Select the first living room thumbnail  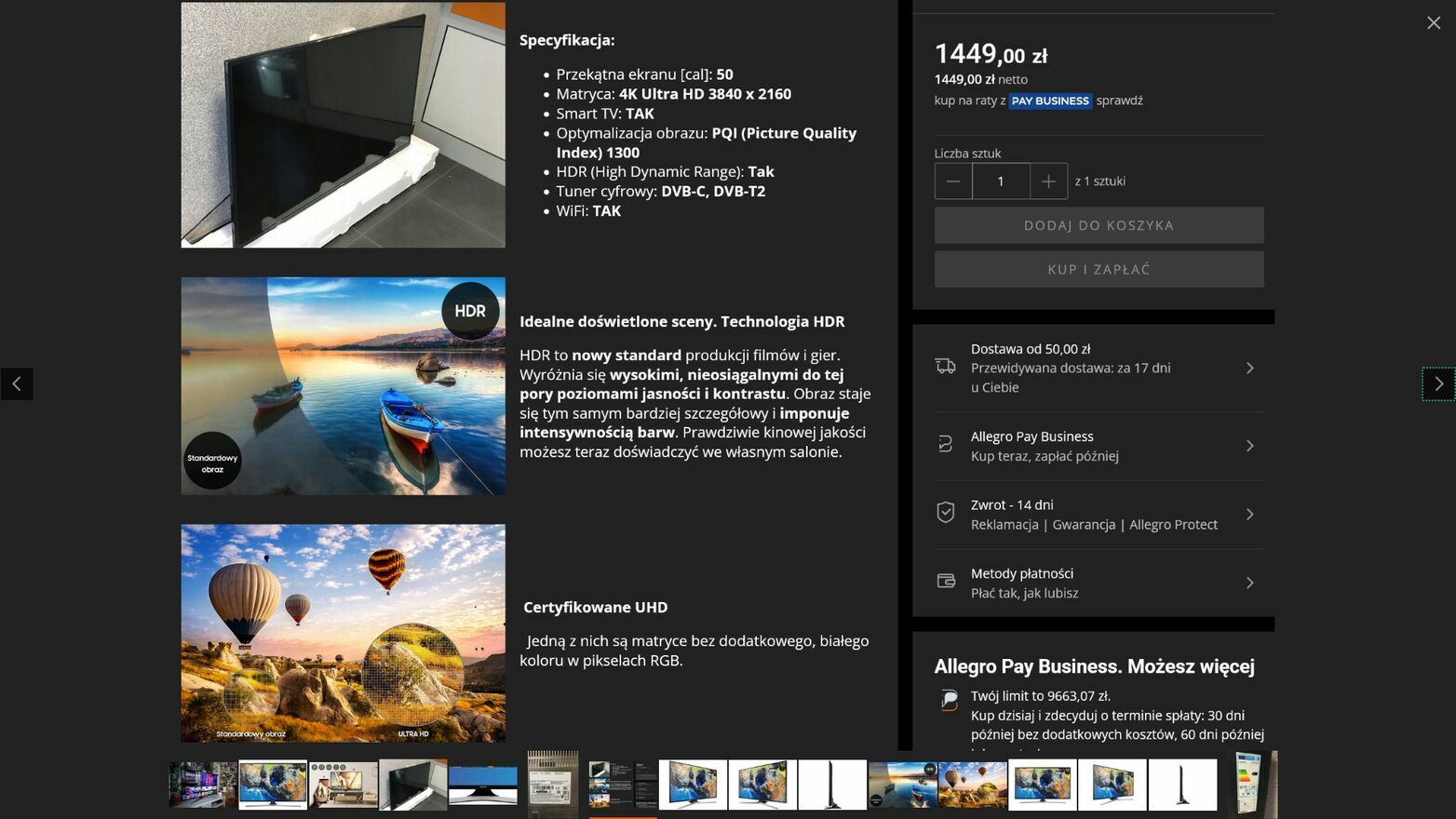coord(203,785)
